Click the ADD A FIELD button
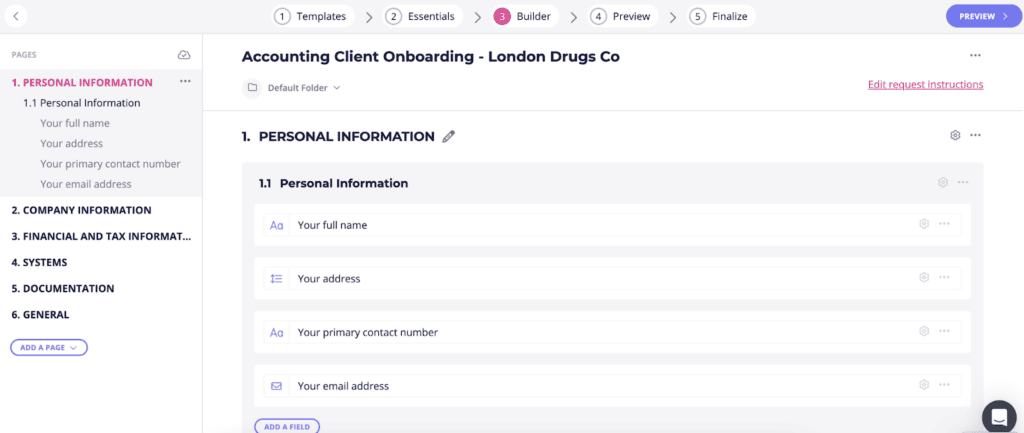This screenshot has width=1024, height=433. tap(287, 426)
